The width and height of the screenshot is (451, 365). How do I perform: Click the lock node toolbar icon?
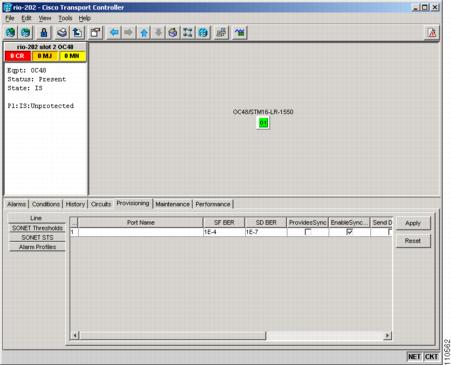click(44, 33)
